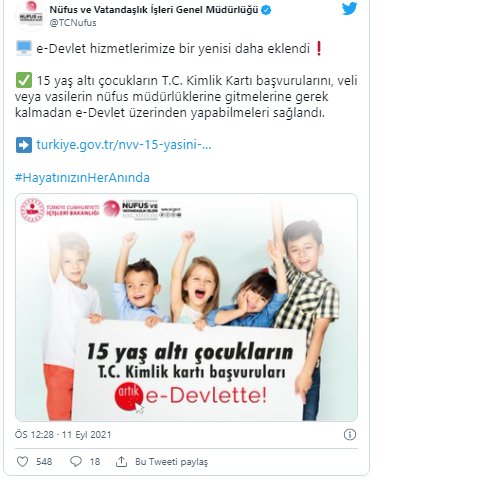Click the green checkmark emoji

tap(24, 80)
